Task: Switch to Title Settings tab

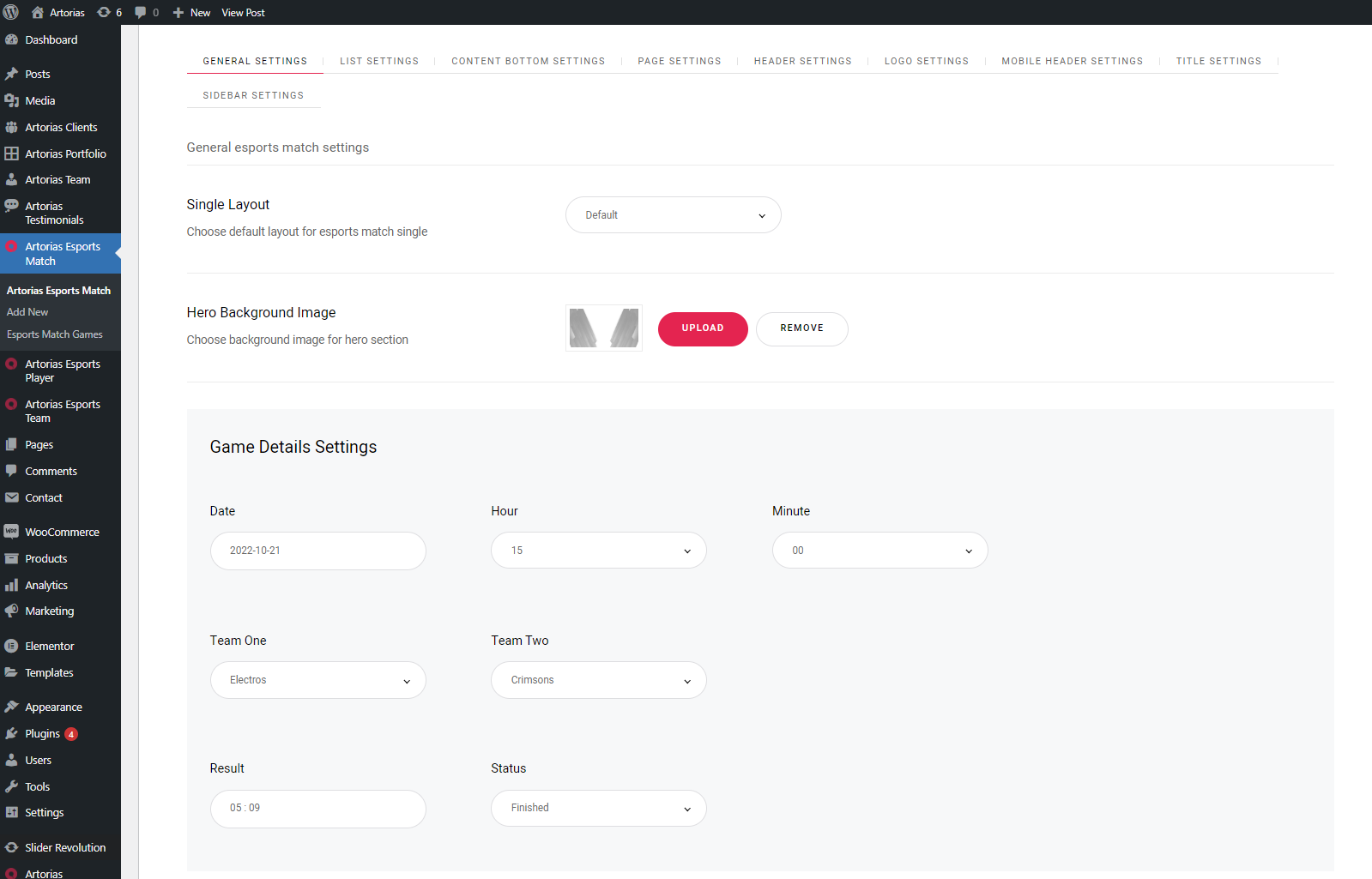Action: tap(1218, 61)
